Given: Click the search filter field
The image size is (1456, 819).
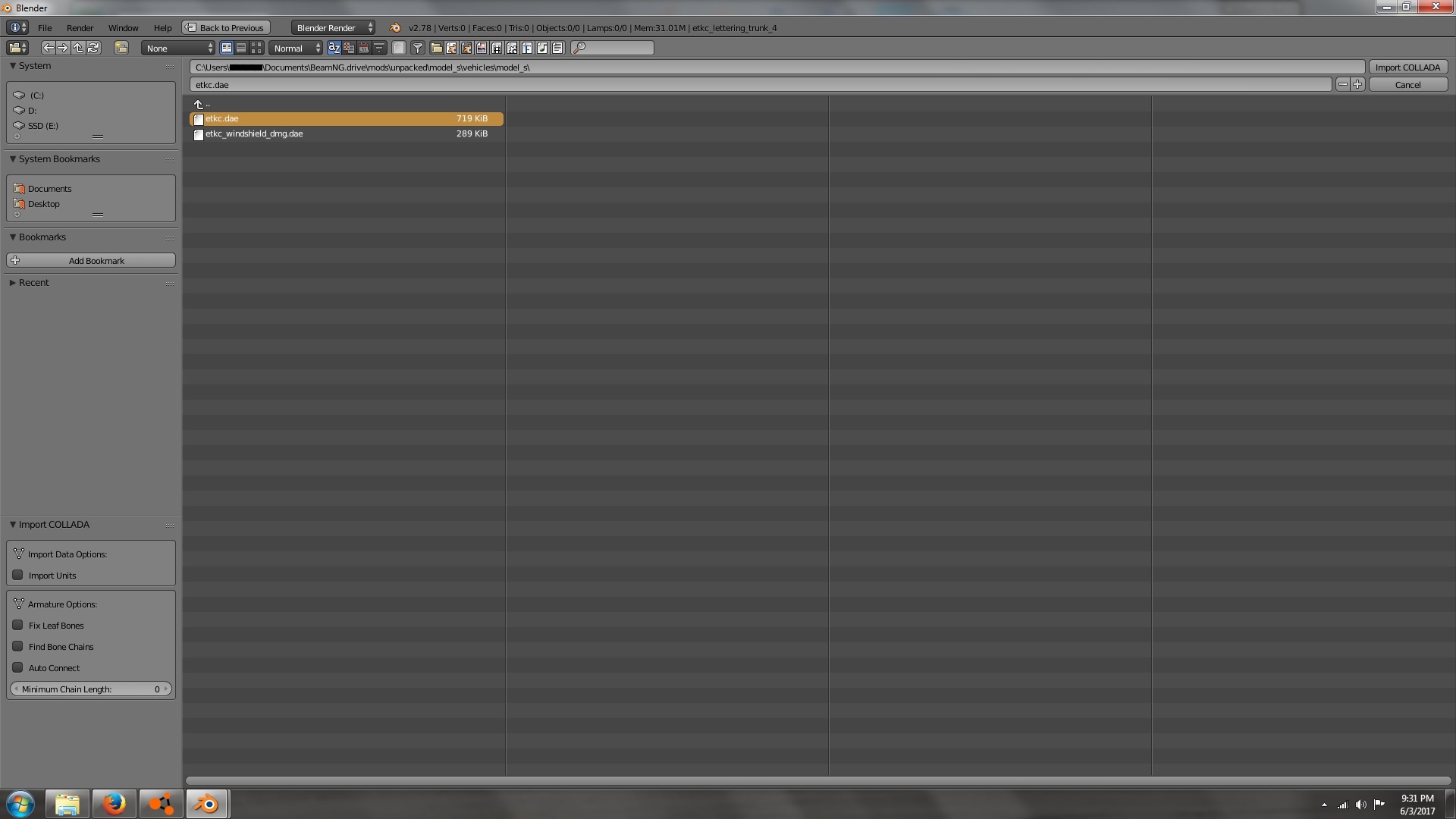Looking at the screenshot, I should coord(612,48).
